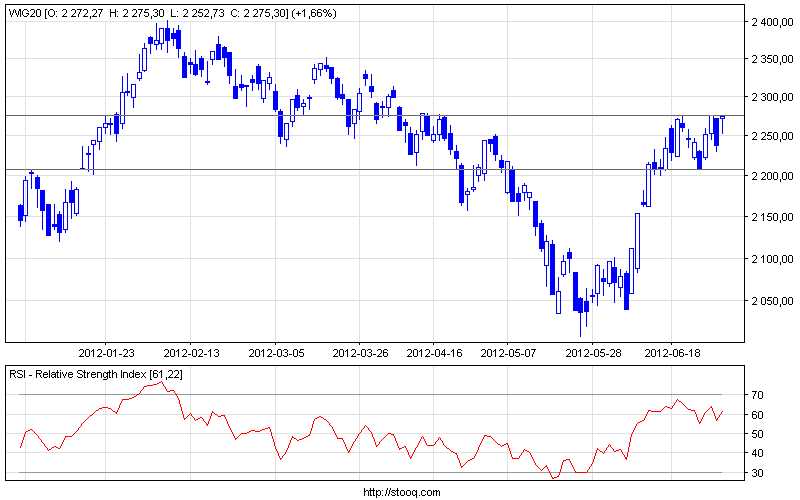
Task: Click the RSI Relative Strength Index title
Action: pos(95,374)
